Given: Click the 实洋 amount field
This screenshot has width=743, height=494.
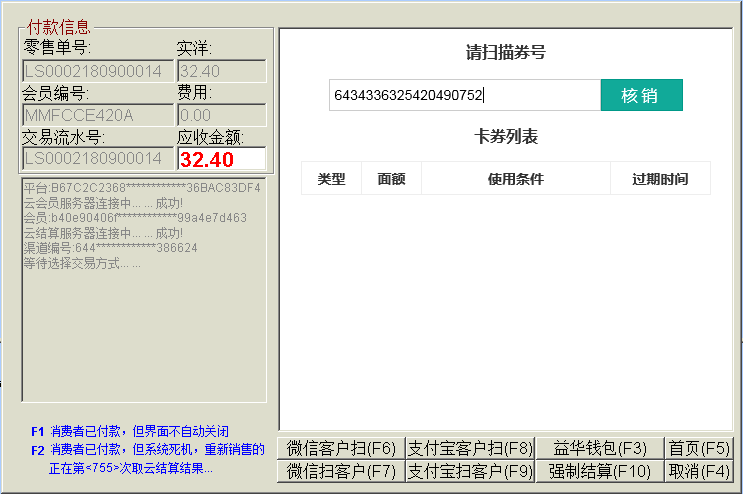Looking at the screenshot, I should coord(221,71).
